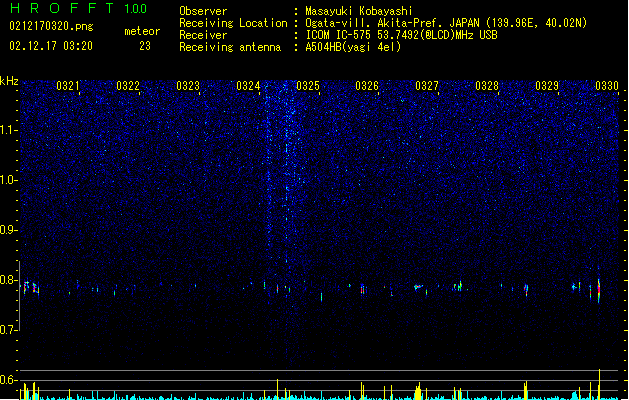
Task: Click the 0.7 kHz axis label
Action: pyautogui.click(x=8, y=330)
